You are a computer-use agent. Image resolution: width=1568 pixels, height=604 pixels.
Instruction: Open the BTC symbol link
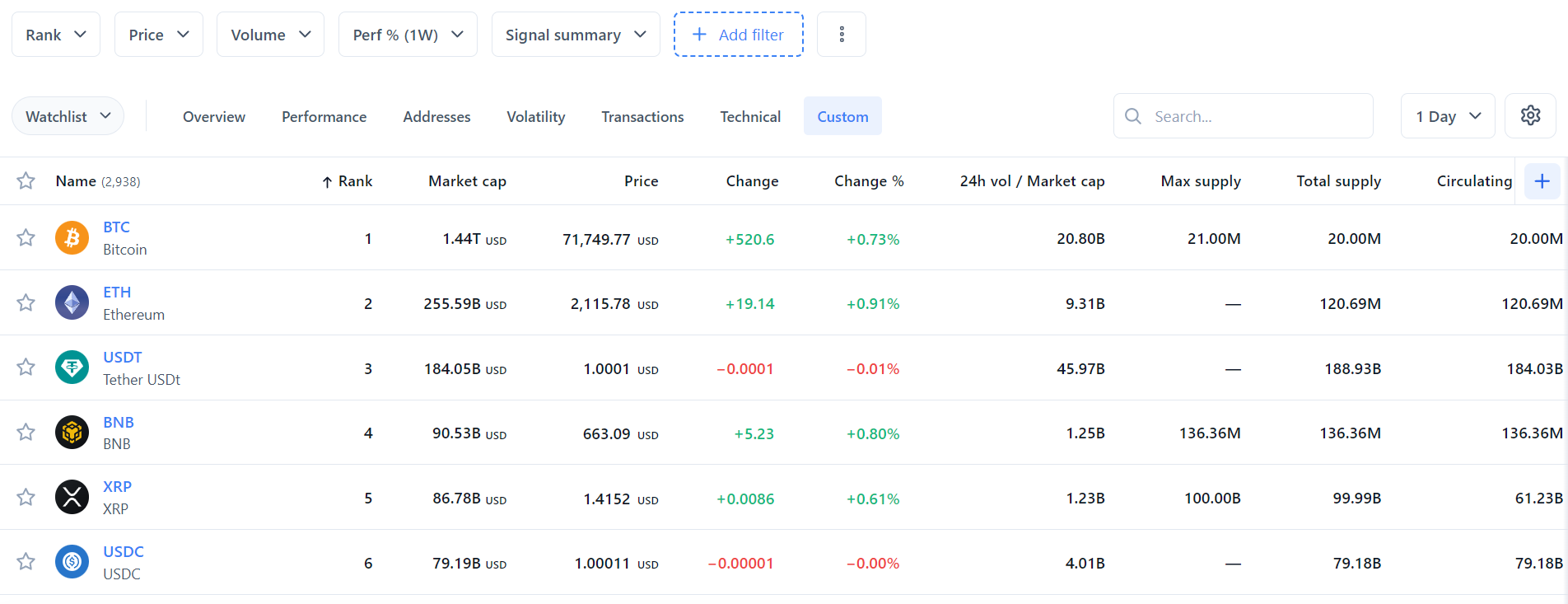tap(116, 227)
